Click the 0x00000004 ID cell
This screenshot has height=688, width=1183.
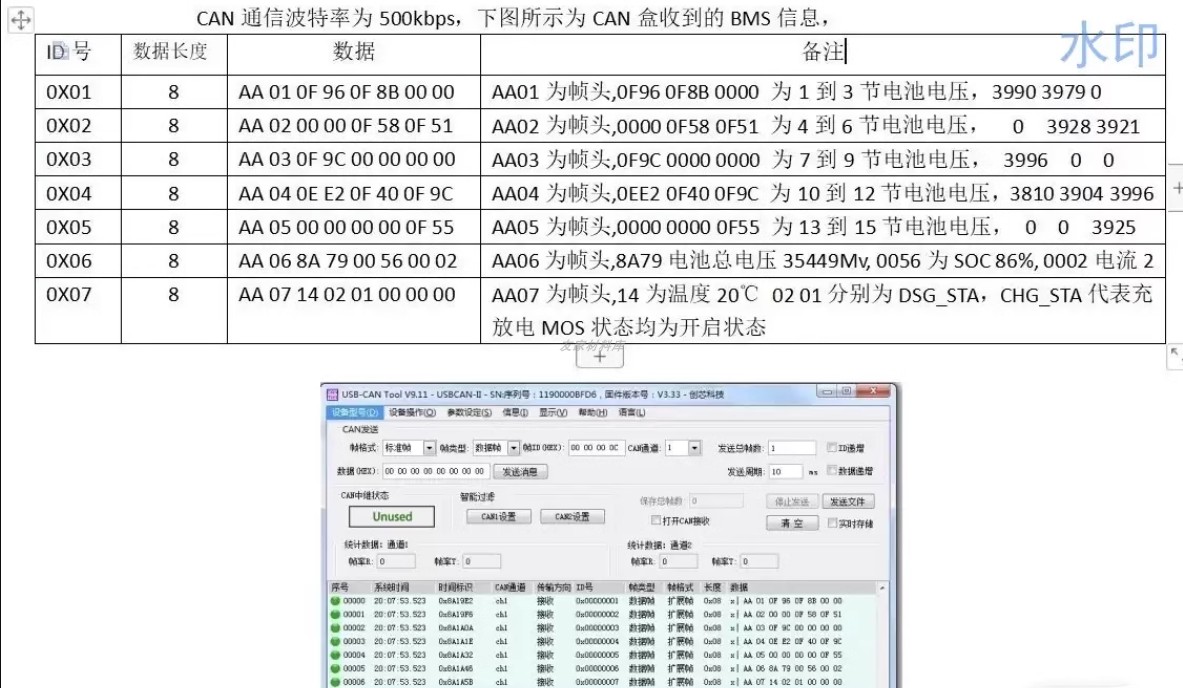coord(597,641)
